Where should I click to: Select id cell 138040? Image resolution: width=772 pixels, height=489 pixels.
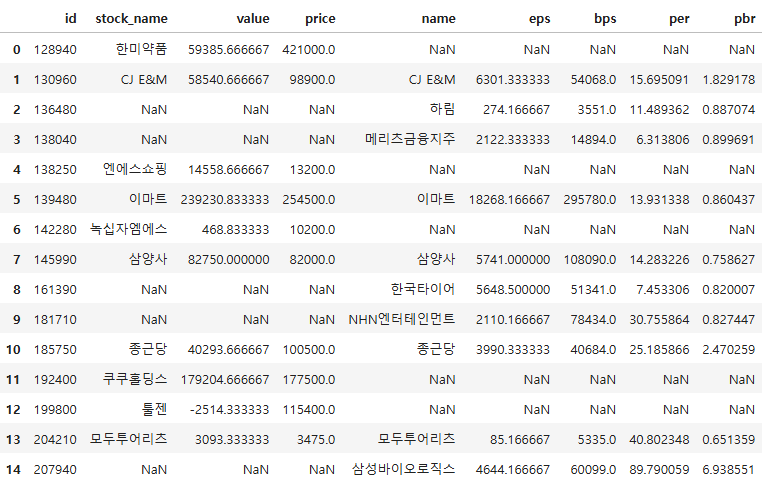coord(55,140)
